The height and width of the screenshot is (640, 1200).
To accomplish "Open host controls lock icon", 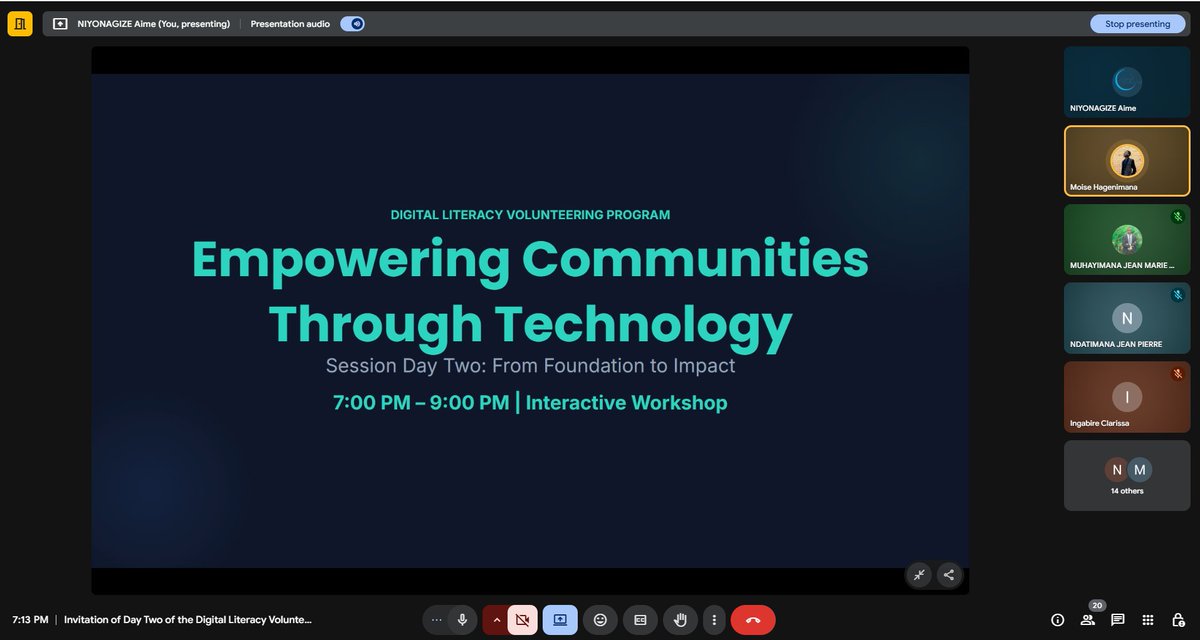I will point(1178,620).
